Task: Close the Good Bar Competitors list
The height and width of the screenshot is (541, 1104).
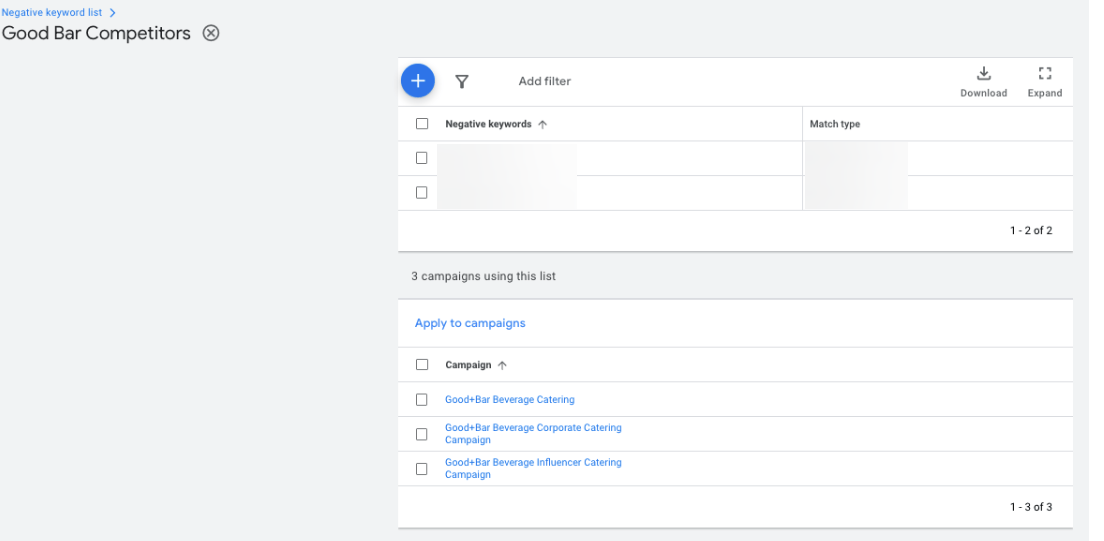Action: (211, 33)
